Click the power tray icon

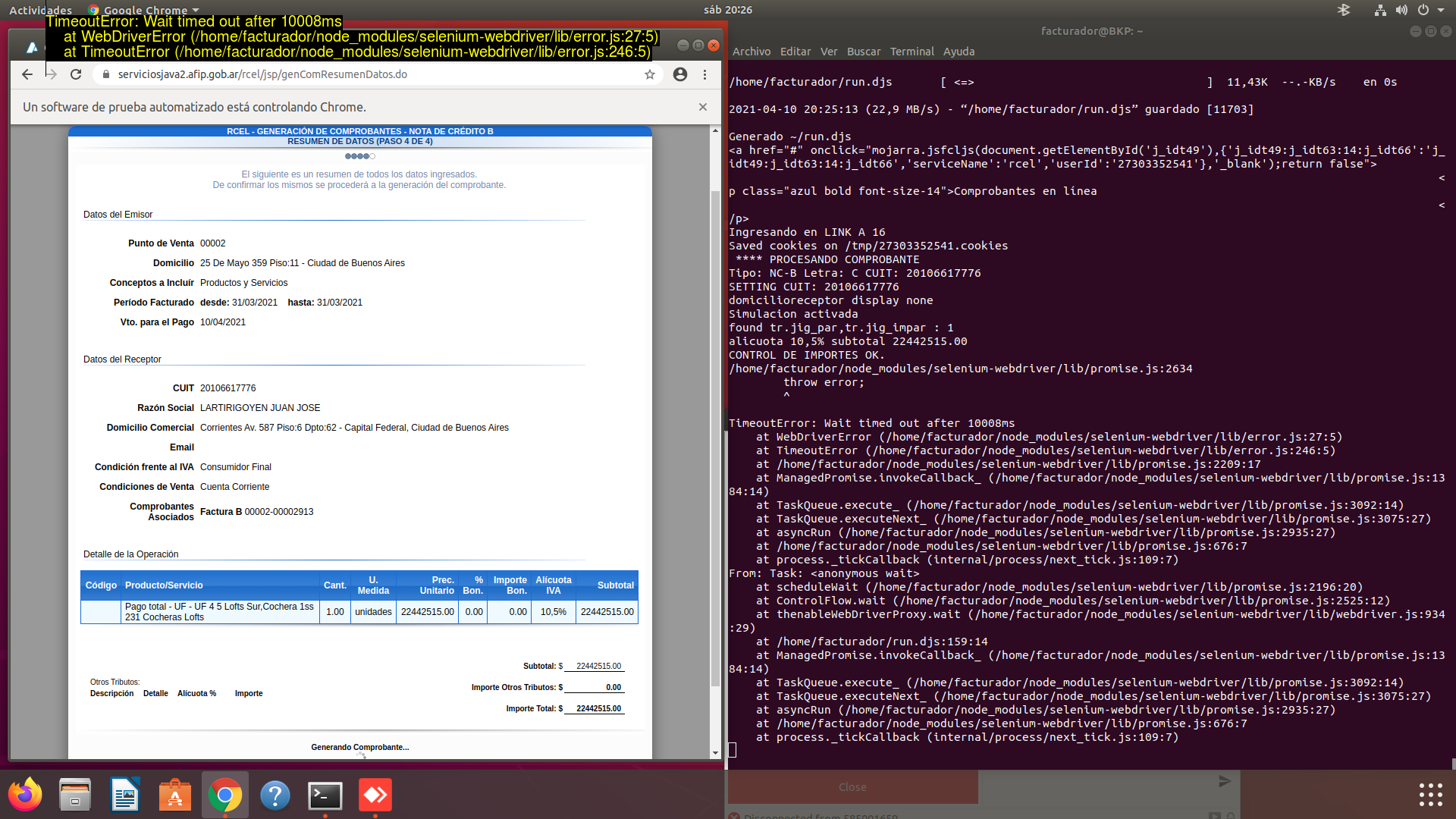pyautogui.click(x=1423, y=10)
